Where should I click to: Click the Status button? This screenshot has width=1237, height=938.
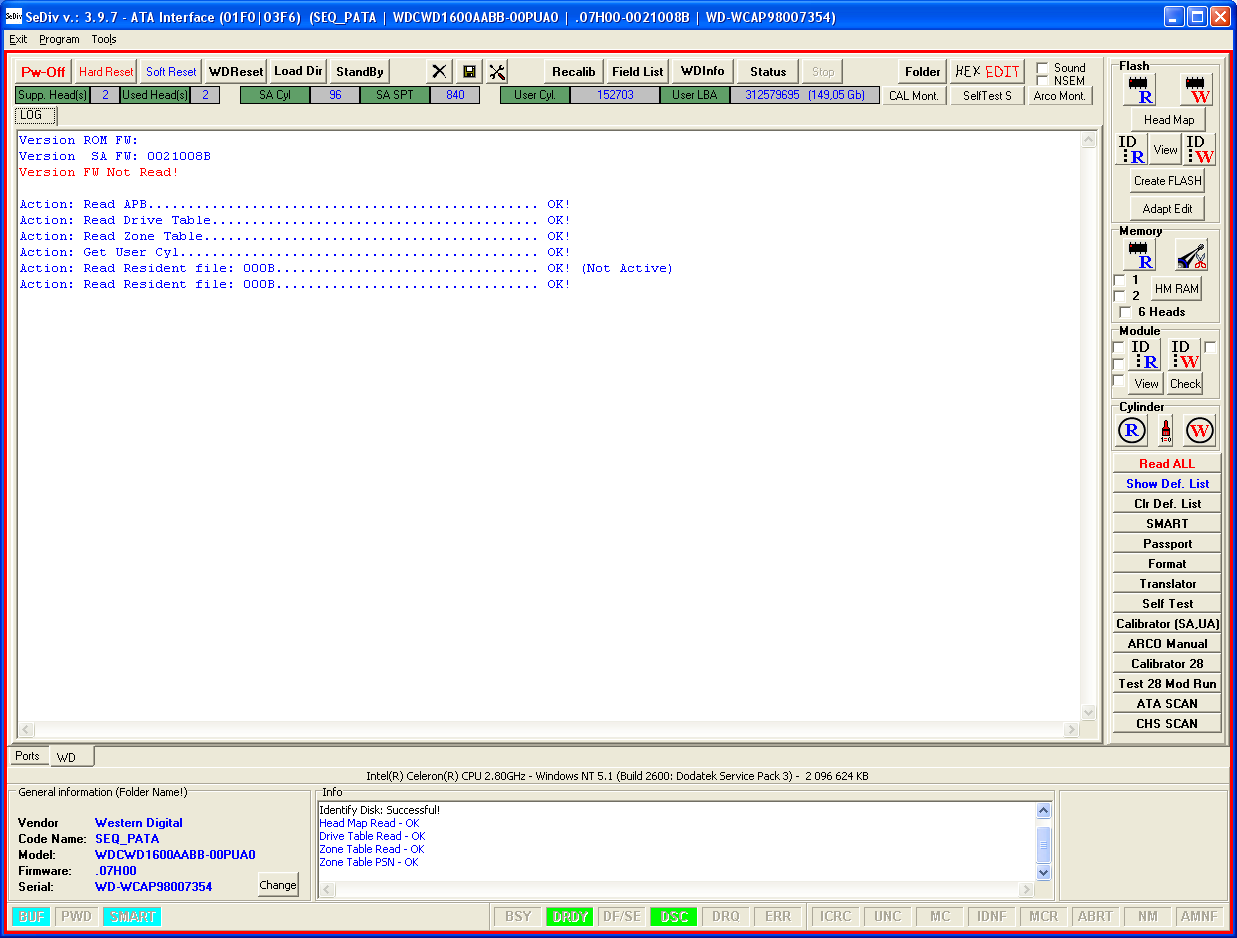click(x=768, y=72)
